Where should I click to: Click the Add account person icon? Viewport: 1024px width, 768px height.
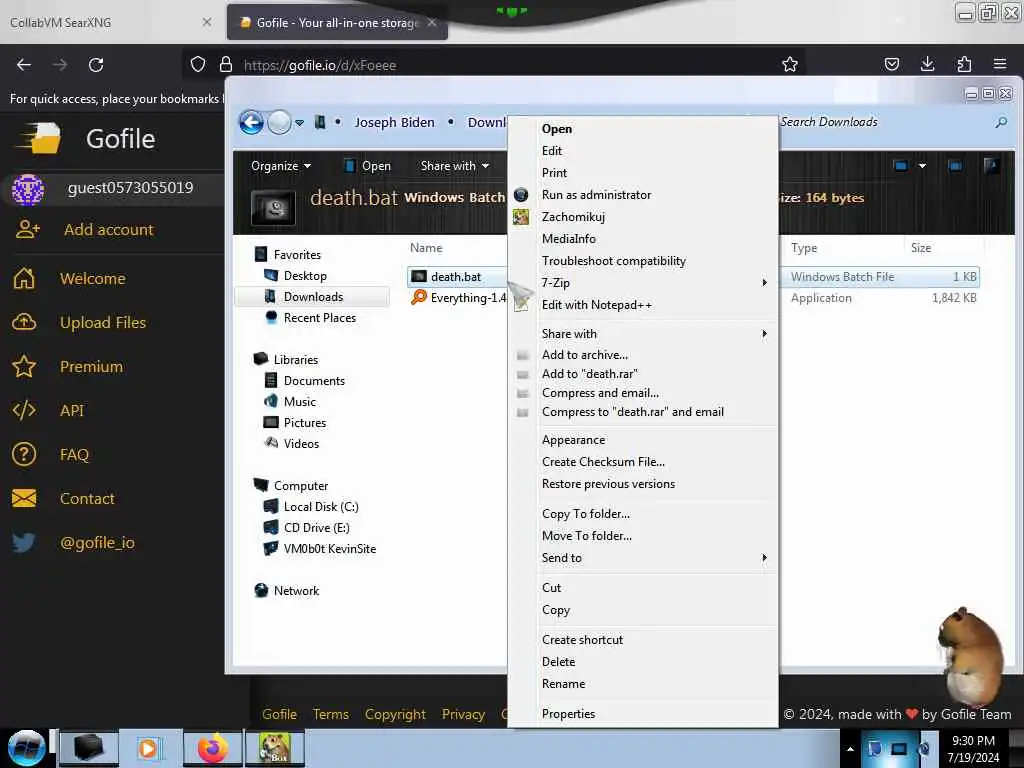(27, 229)
